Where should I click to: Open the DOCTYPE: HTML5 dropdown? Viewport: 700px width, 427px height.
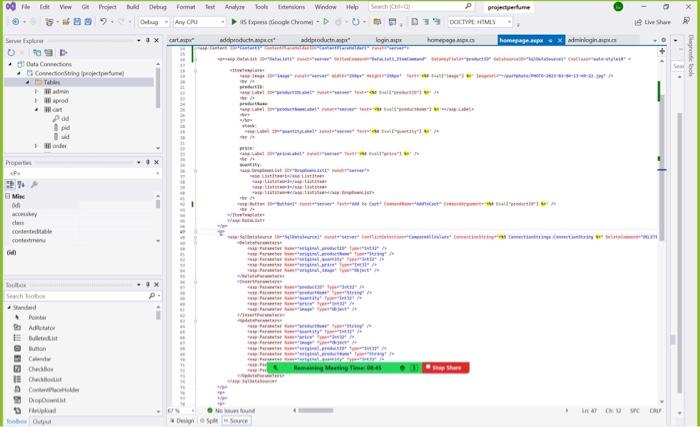(x=480, y=22)
